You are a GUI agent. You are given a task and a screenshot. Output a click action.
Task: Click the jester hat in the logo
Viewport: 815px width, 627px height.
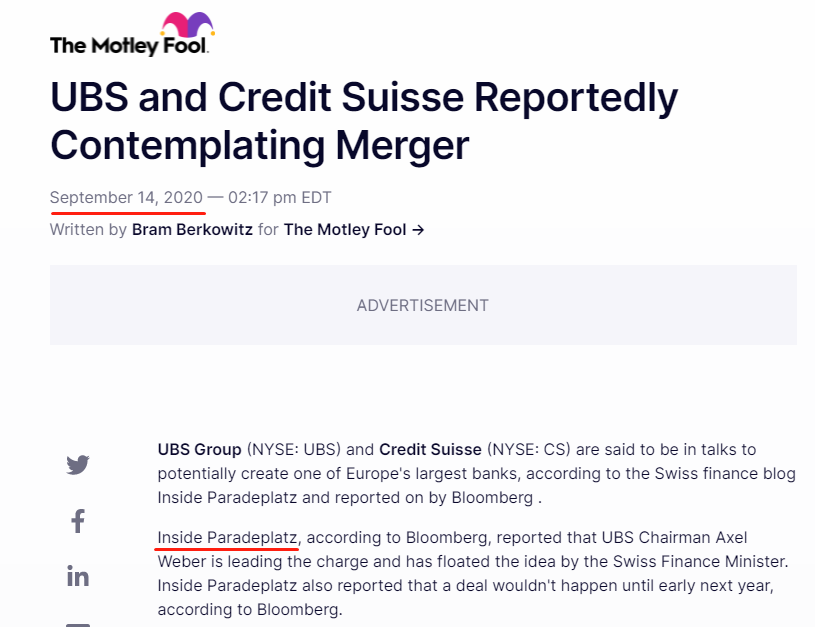pyautogui.click(x=188, y=24)
